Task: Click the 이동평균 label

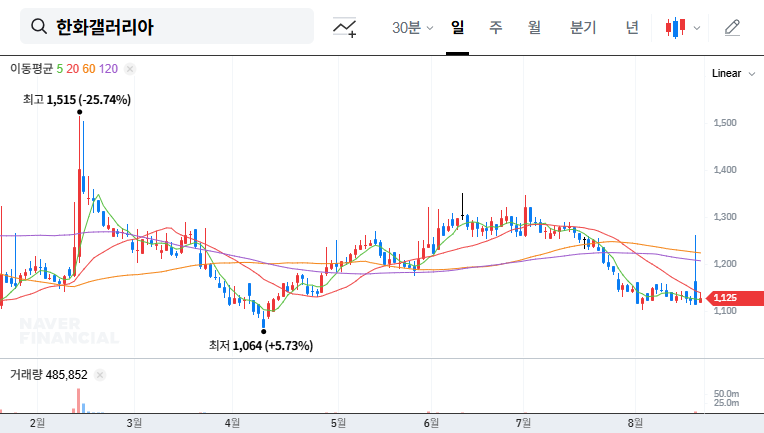Action: [31, 69]
